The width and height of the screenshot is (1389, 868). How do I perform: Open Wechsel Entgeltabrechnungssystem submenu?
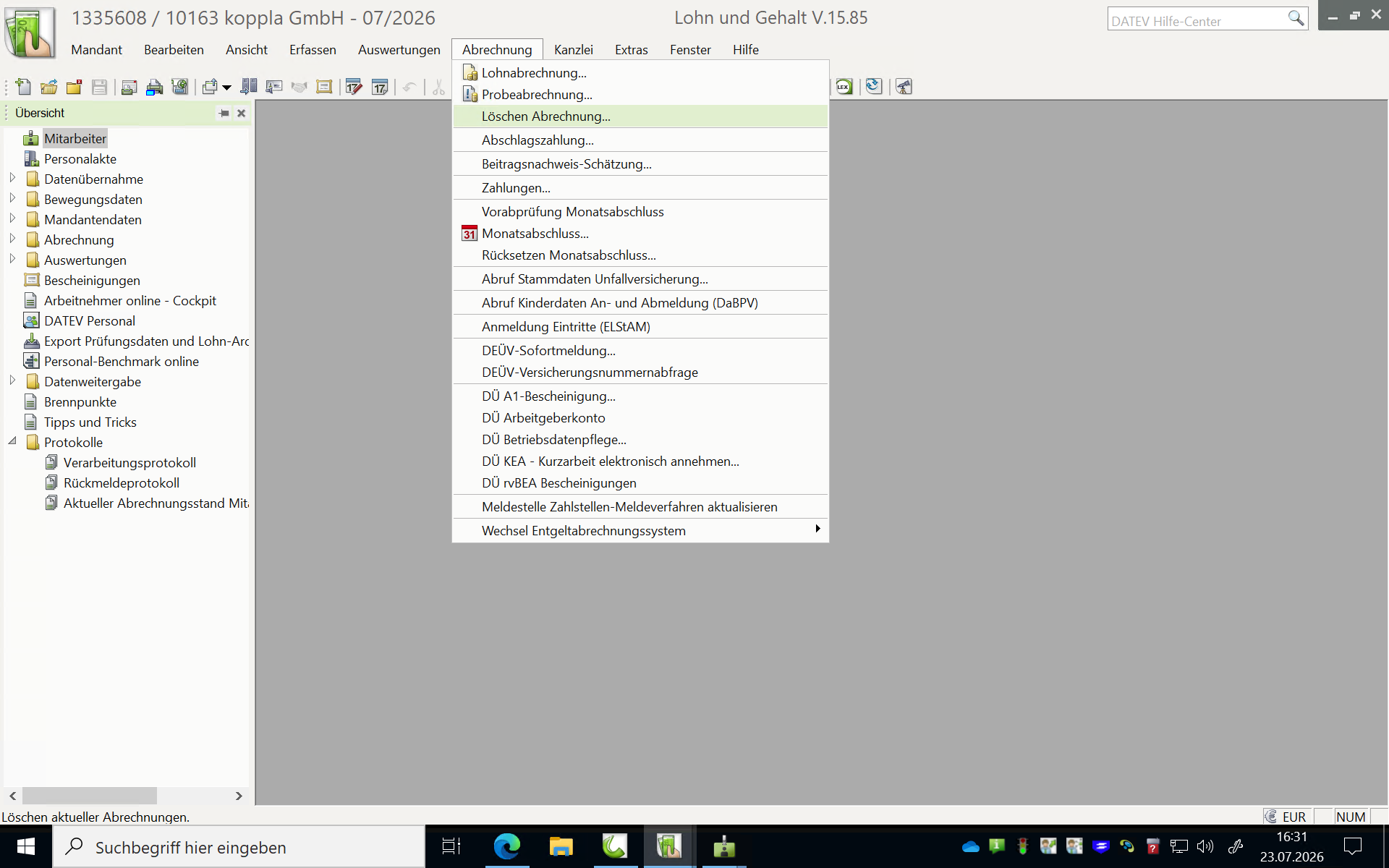(640, 530)
